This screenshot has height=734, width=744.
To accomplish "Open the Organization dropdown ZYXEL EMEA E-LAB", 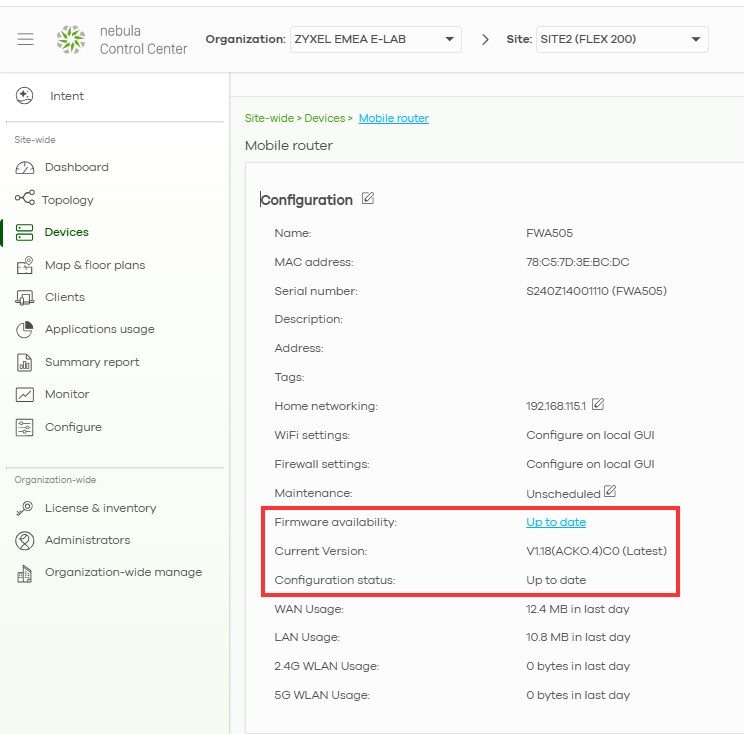I will point(376,39).
